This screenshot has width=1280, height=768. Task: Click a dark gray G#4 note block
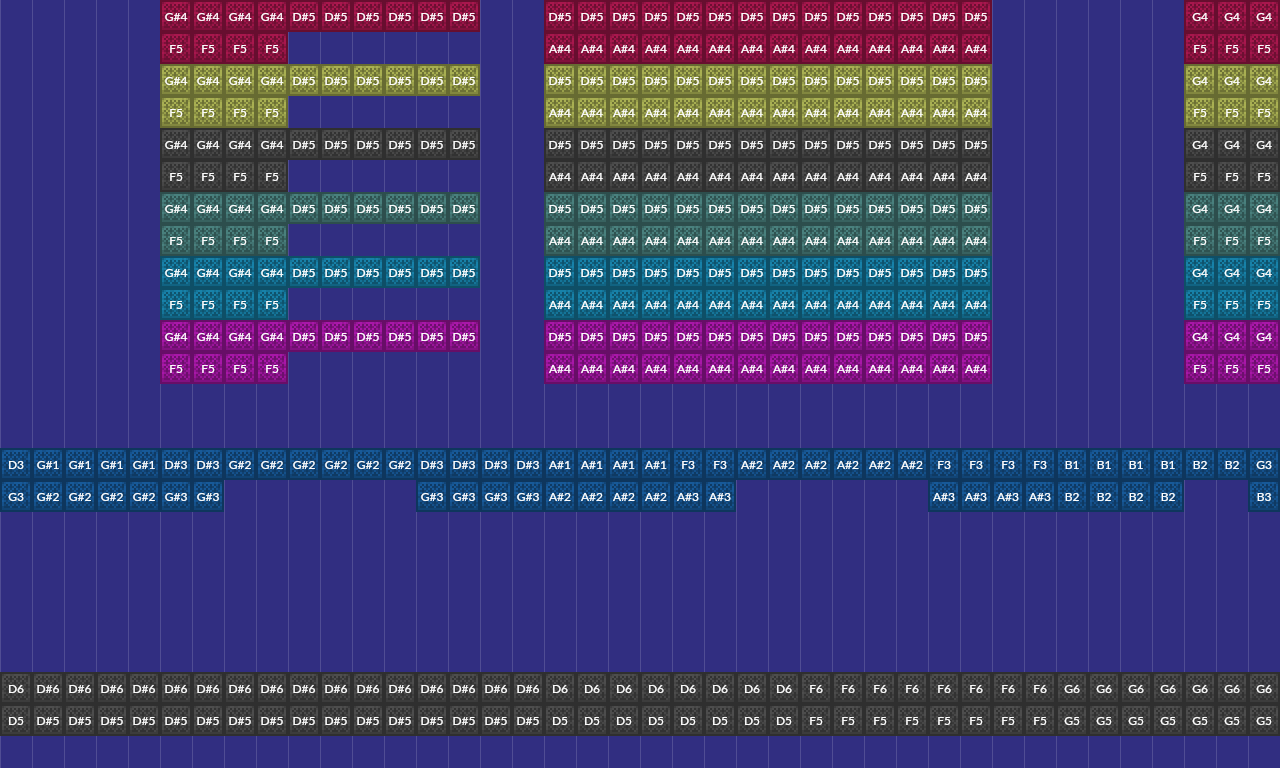click(x=176, y=144)
